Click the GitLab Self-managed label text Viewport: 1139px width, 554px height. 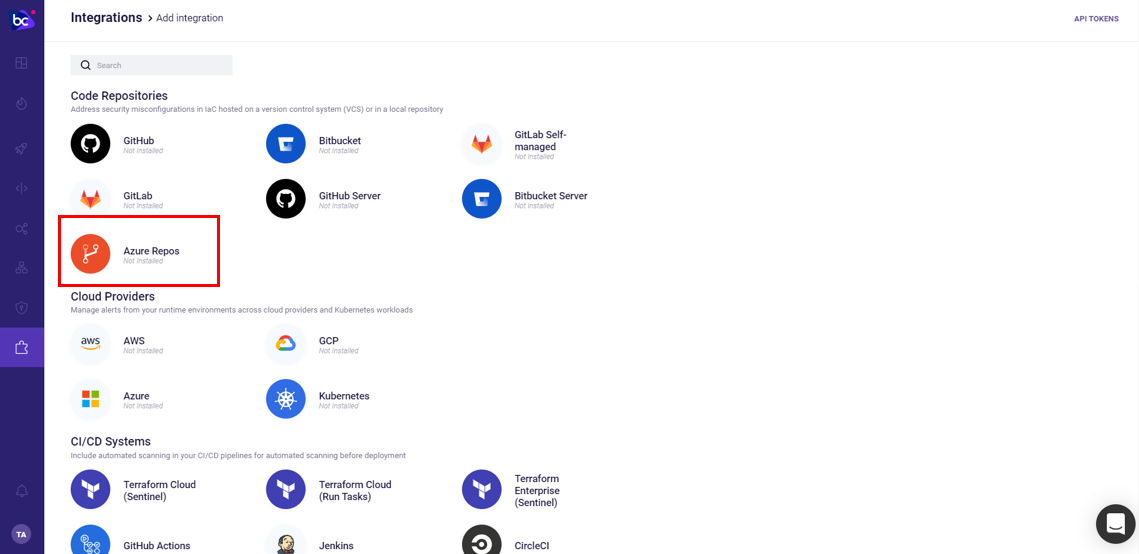[540, 141]
